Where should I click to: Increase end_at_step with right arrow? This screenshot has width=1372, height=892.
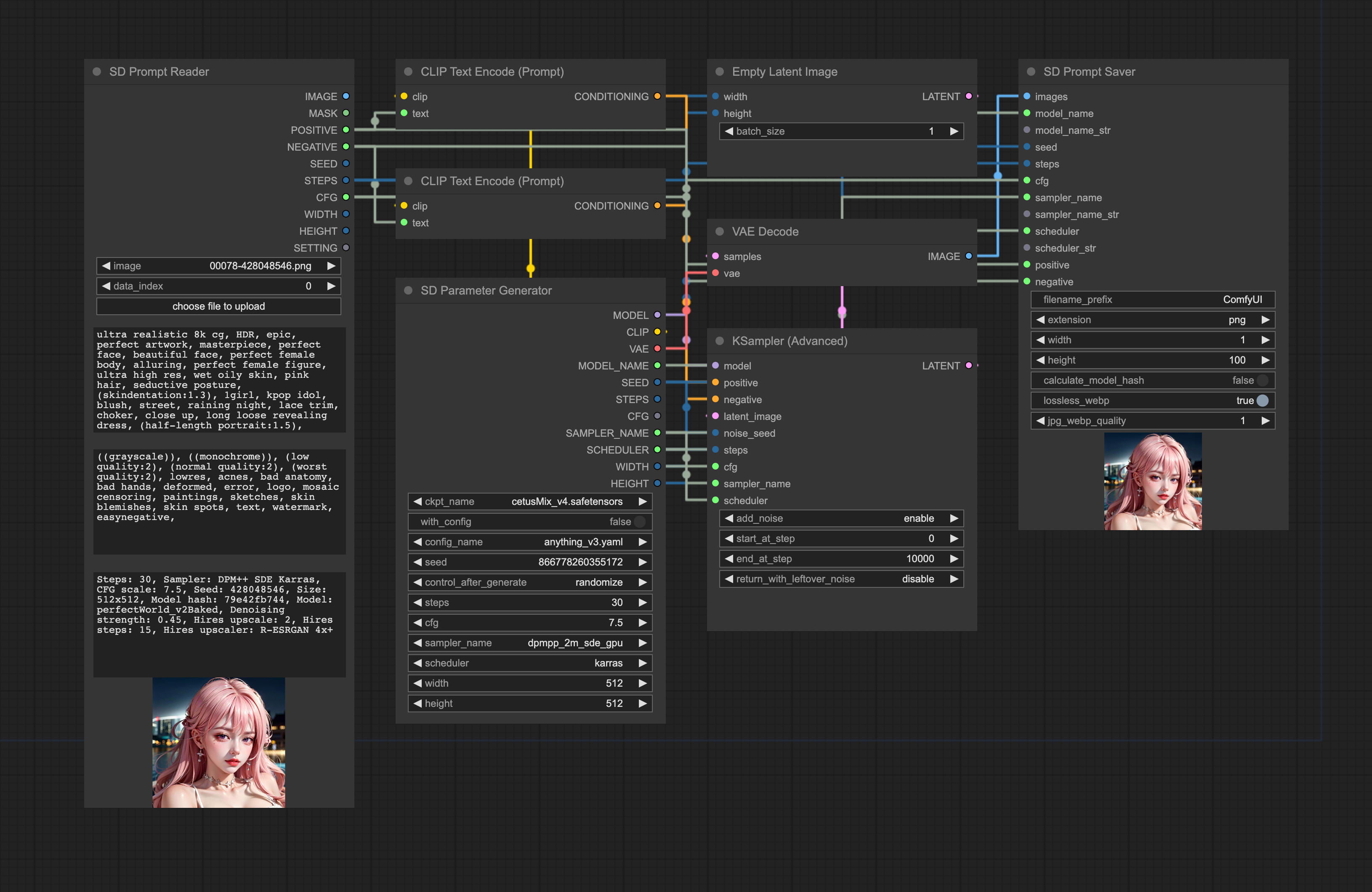(x=954, y=558)
